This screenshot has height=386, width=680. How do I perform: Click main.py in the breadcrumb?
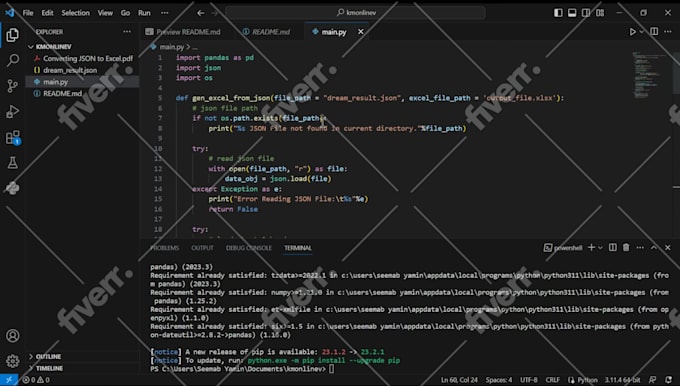(171, 47)
